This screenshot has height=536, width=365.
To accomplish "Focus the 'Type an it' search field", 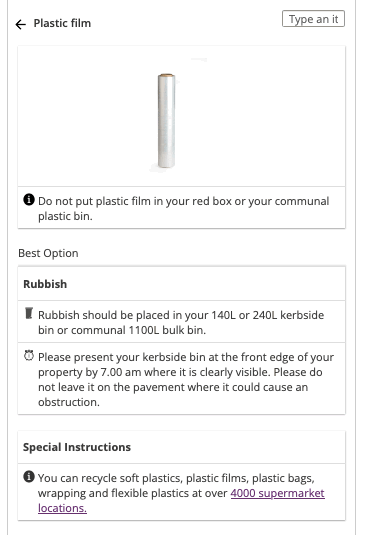I will tap(313, 19).
